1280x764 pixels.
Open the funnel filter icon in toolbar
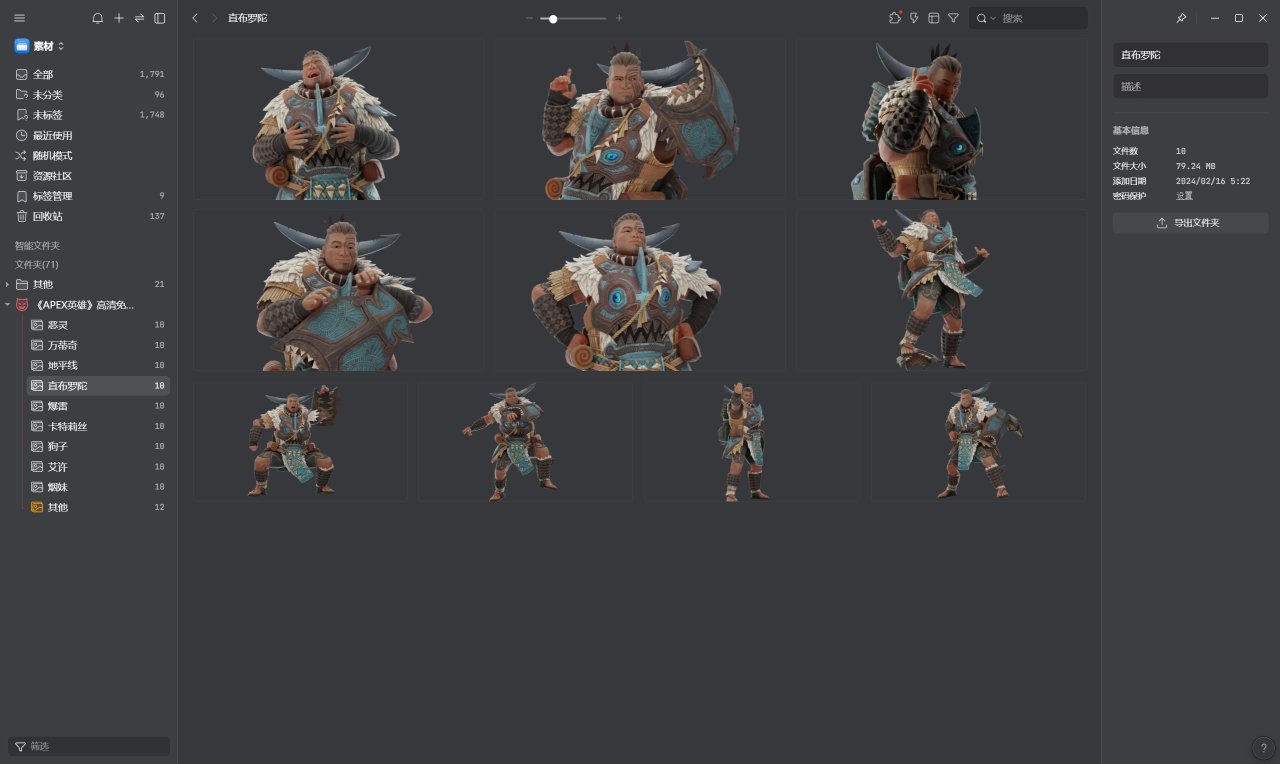[x=953, y=18]
